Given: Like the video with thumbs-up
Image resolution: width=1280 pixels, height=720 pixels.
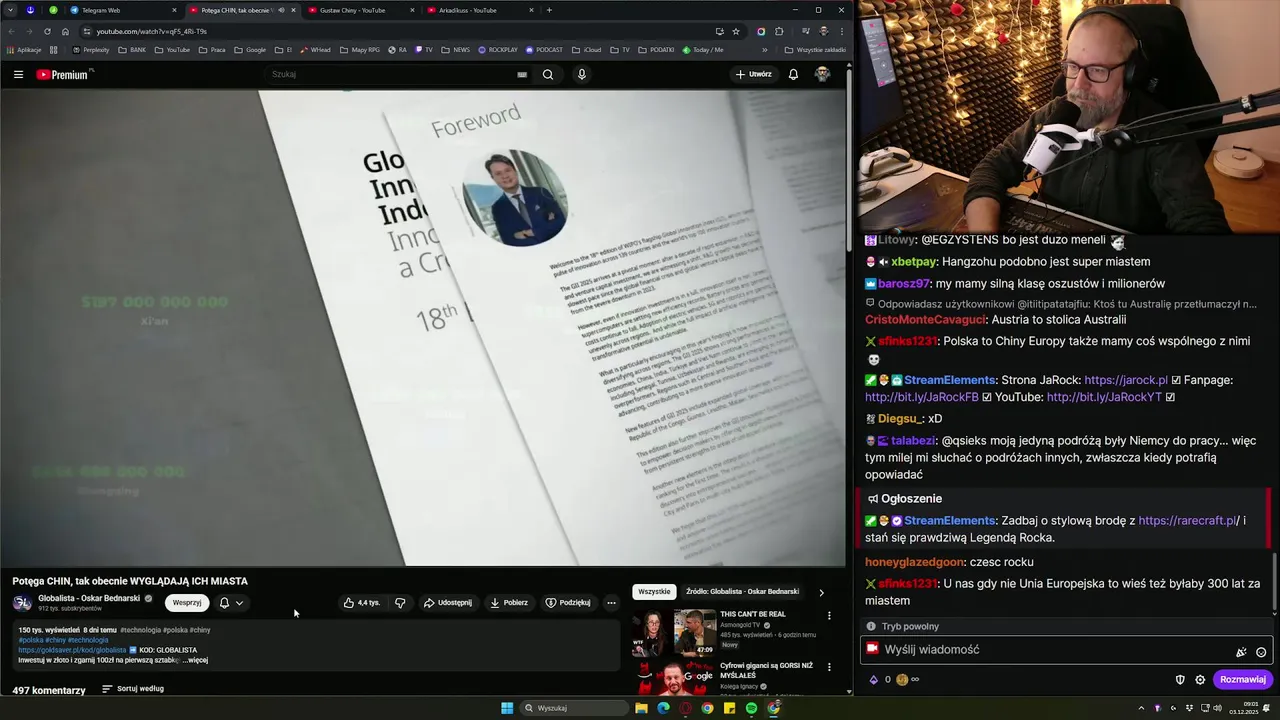Looking at the screenshot, I should 361,603.
